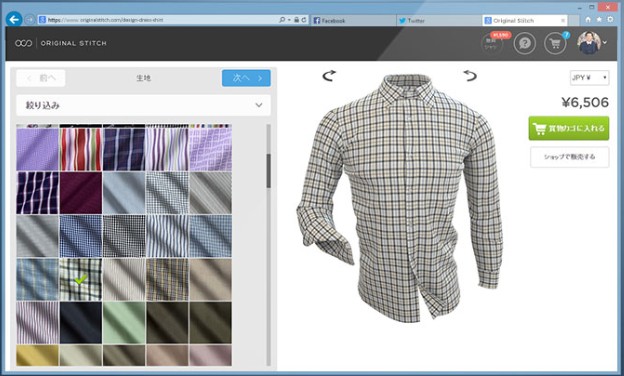This screenshot has width=624, height=376.
Task: Click the 生地 step heading
Action: [143, 78]
